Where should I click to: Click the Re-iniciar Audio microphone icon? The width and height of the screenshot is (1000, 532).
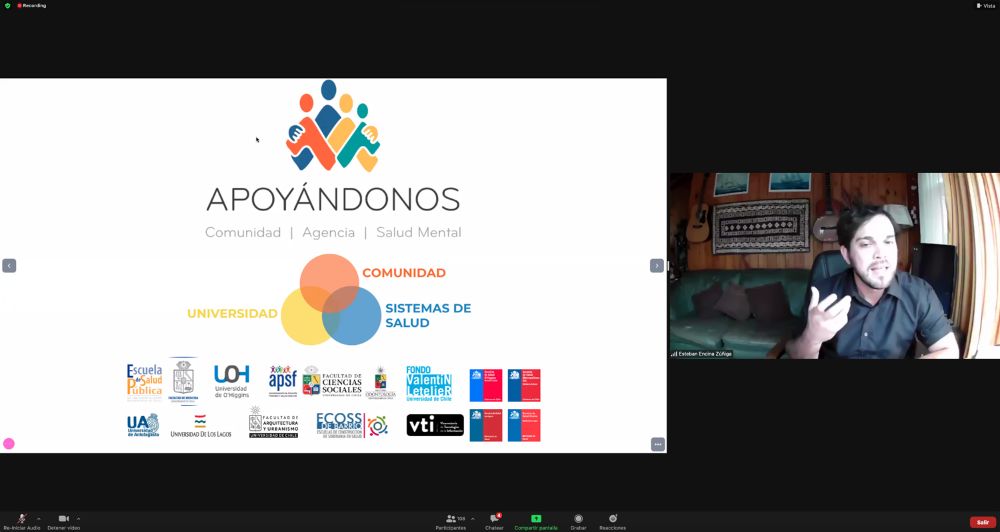coord(22,519)
